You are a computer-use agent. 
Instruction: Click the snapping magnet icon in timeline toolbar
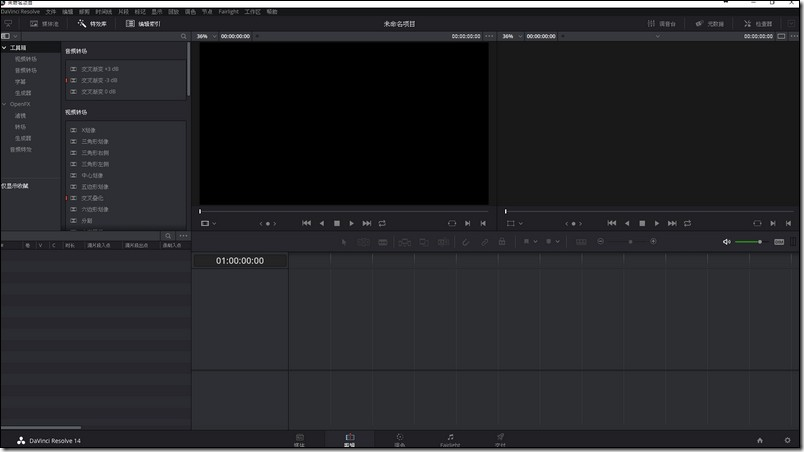pos(466,242)
